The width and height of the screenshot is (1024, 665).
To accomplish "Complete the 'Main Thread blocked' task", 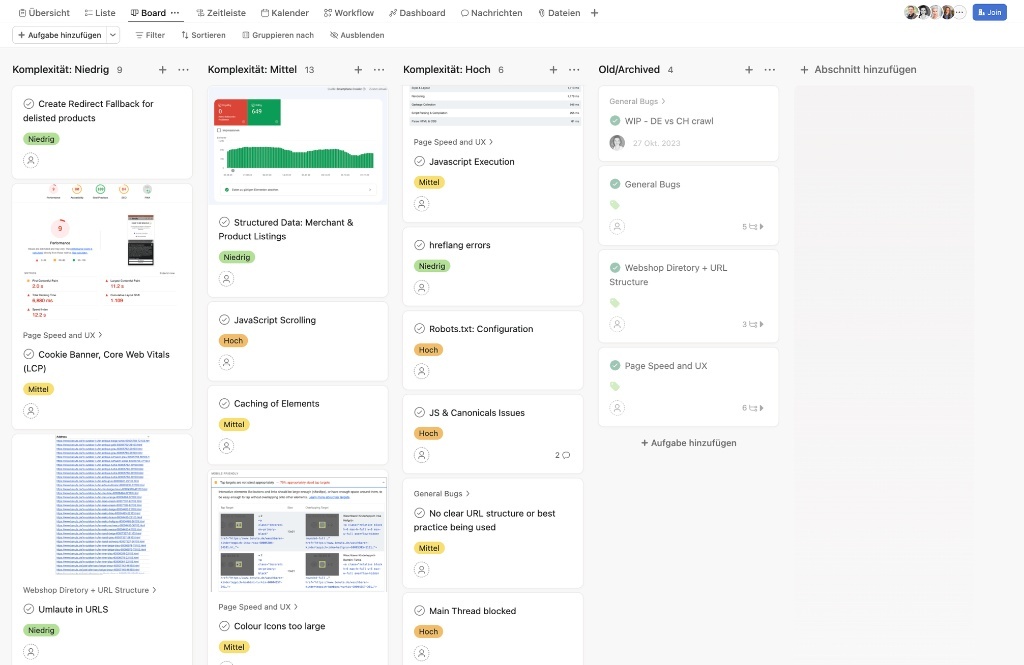I will coord(418,611).
